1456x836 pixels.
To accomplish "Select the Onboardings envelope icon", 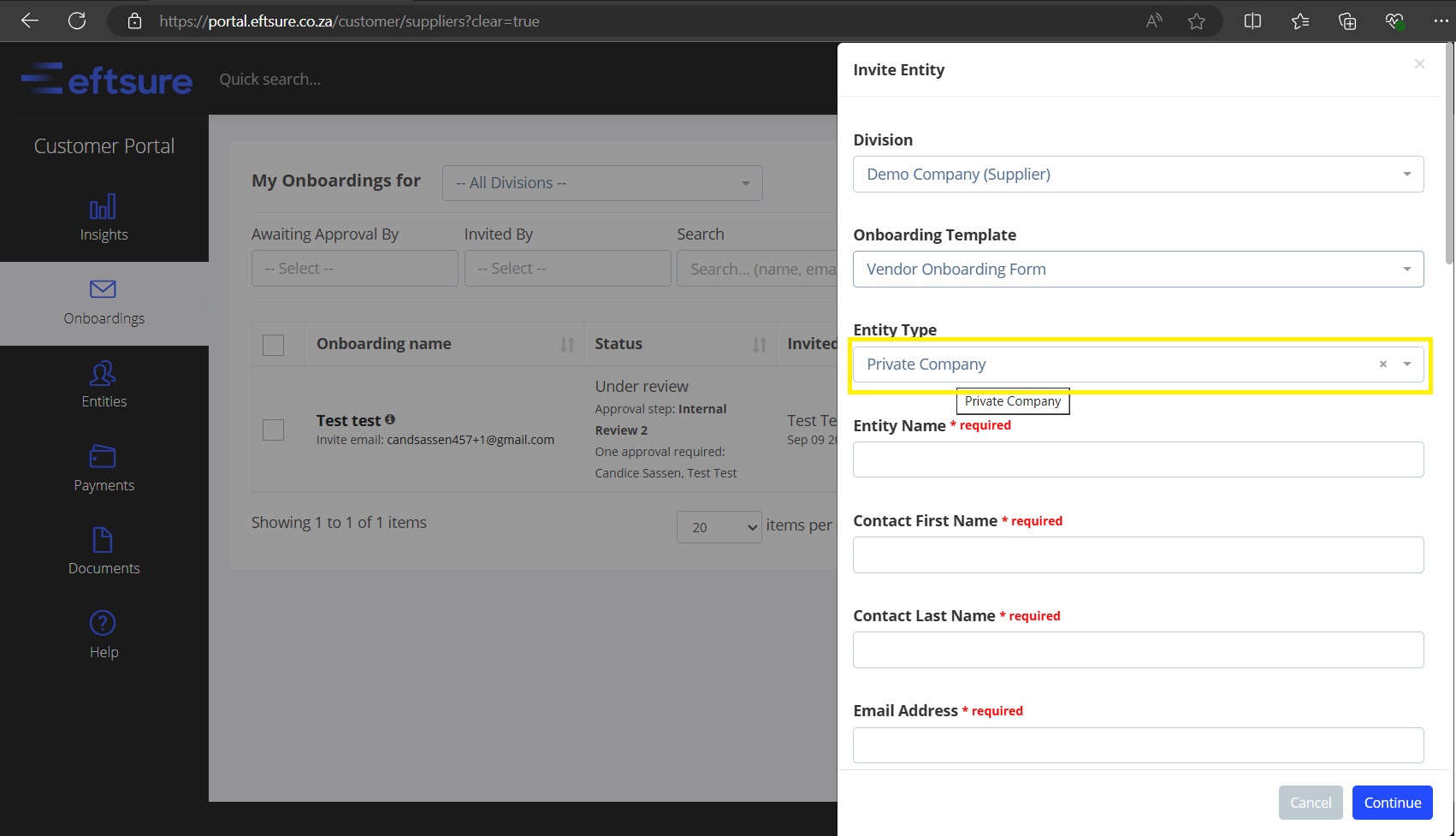I will pyautogui.click(x=103, y=289).
